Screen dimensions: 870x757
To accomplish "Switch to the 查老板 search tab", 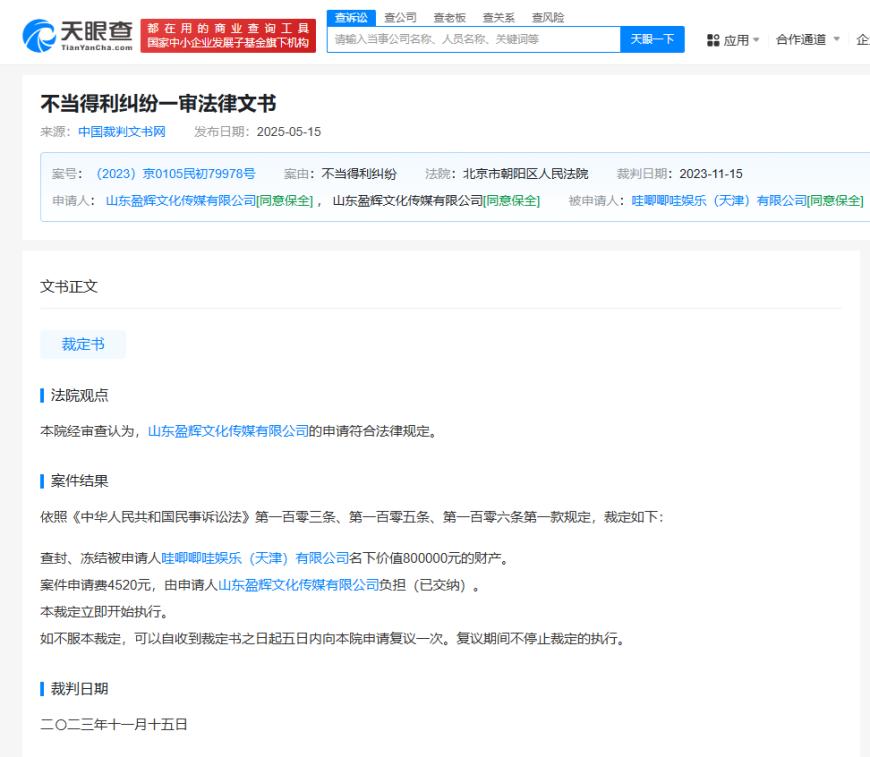I will (x=449, y=18).
